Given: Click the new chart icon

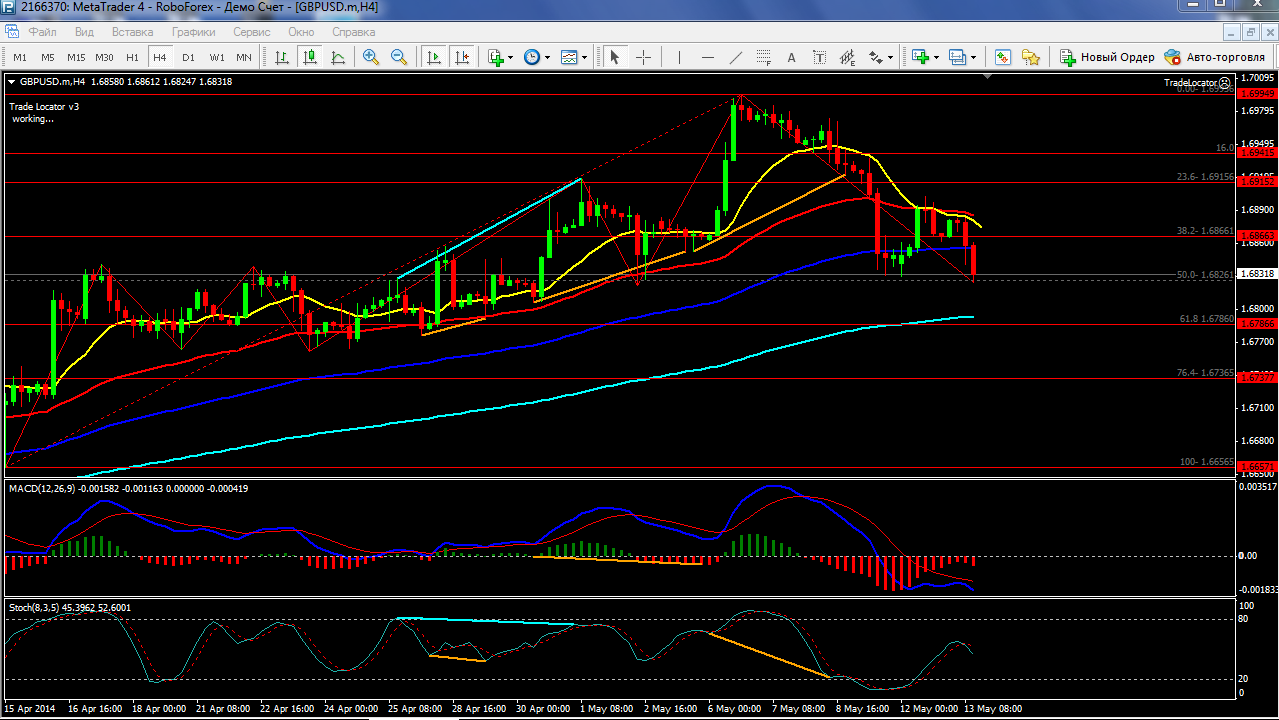Looking at the screenshot, I should [921, 57].
